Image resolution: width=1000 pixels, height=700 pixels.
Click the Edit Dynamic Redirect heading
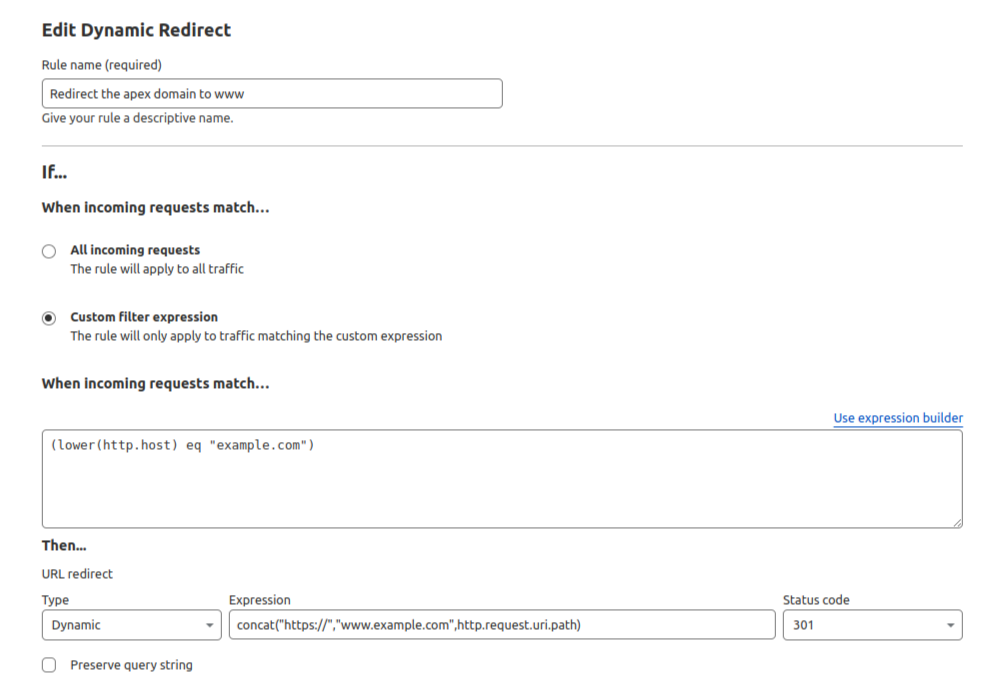click(136, 30)
